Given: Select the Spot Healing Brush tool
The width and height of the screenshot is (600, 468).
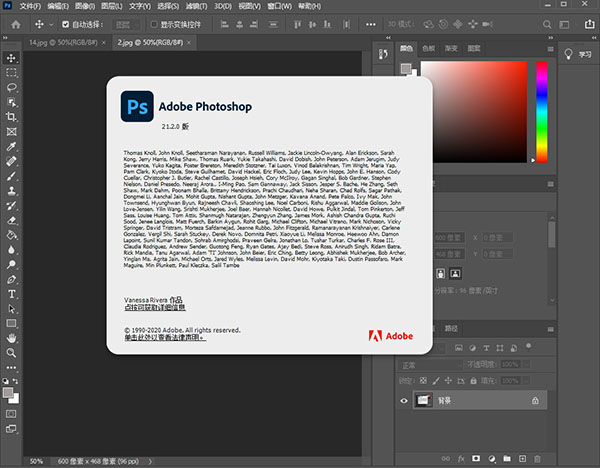Looking at the screenshot, I should (11, 161).
